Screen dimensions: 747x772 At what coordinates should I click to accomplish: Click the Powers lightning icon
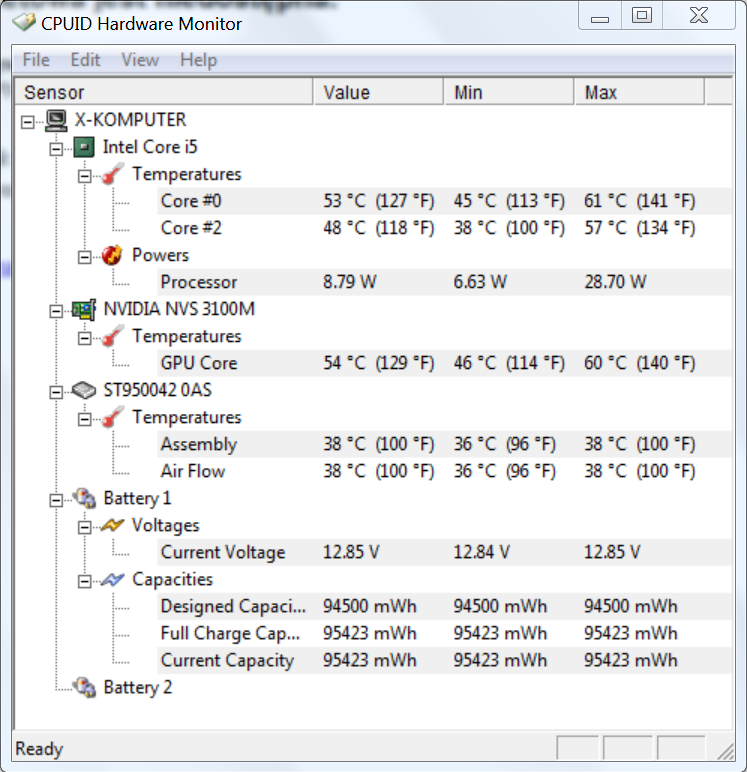[112, 256]
